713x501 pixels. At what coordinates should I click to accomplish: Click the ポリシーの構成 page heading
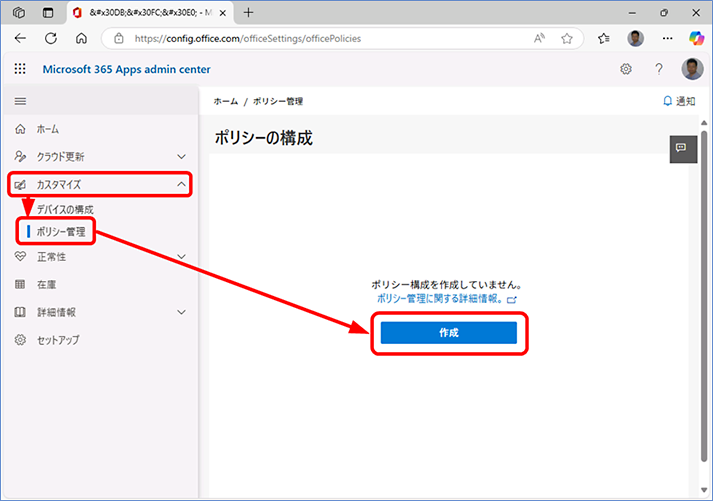pyautogui.click(x=264, y=138)
